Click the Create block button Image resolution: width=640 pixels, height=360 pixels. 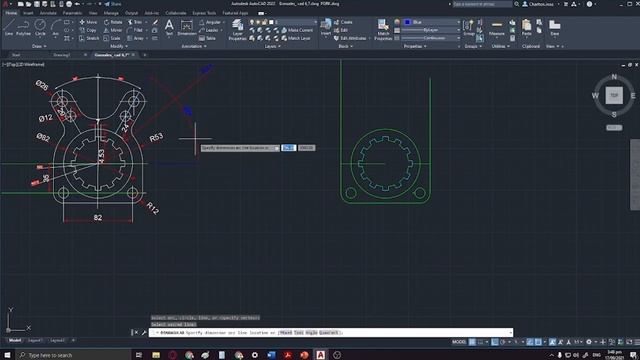pos(343,22)
